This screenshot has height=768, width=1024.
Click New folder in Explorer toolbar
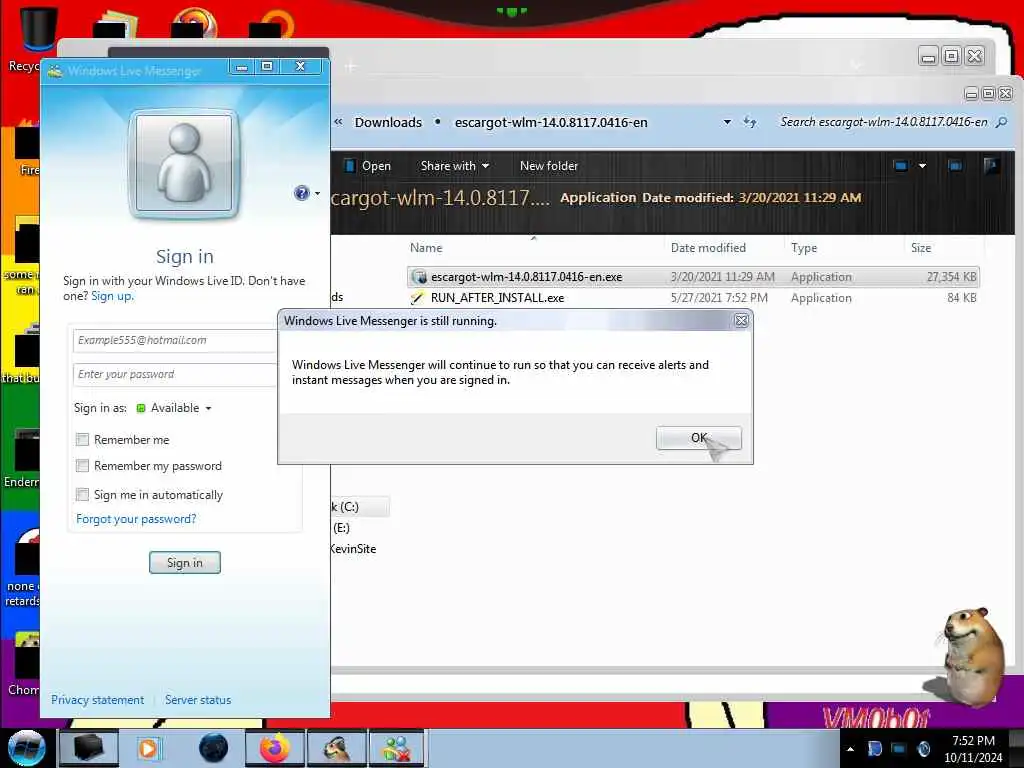(549, 166)
